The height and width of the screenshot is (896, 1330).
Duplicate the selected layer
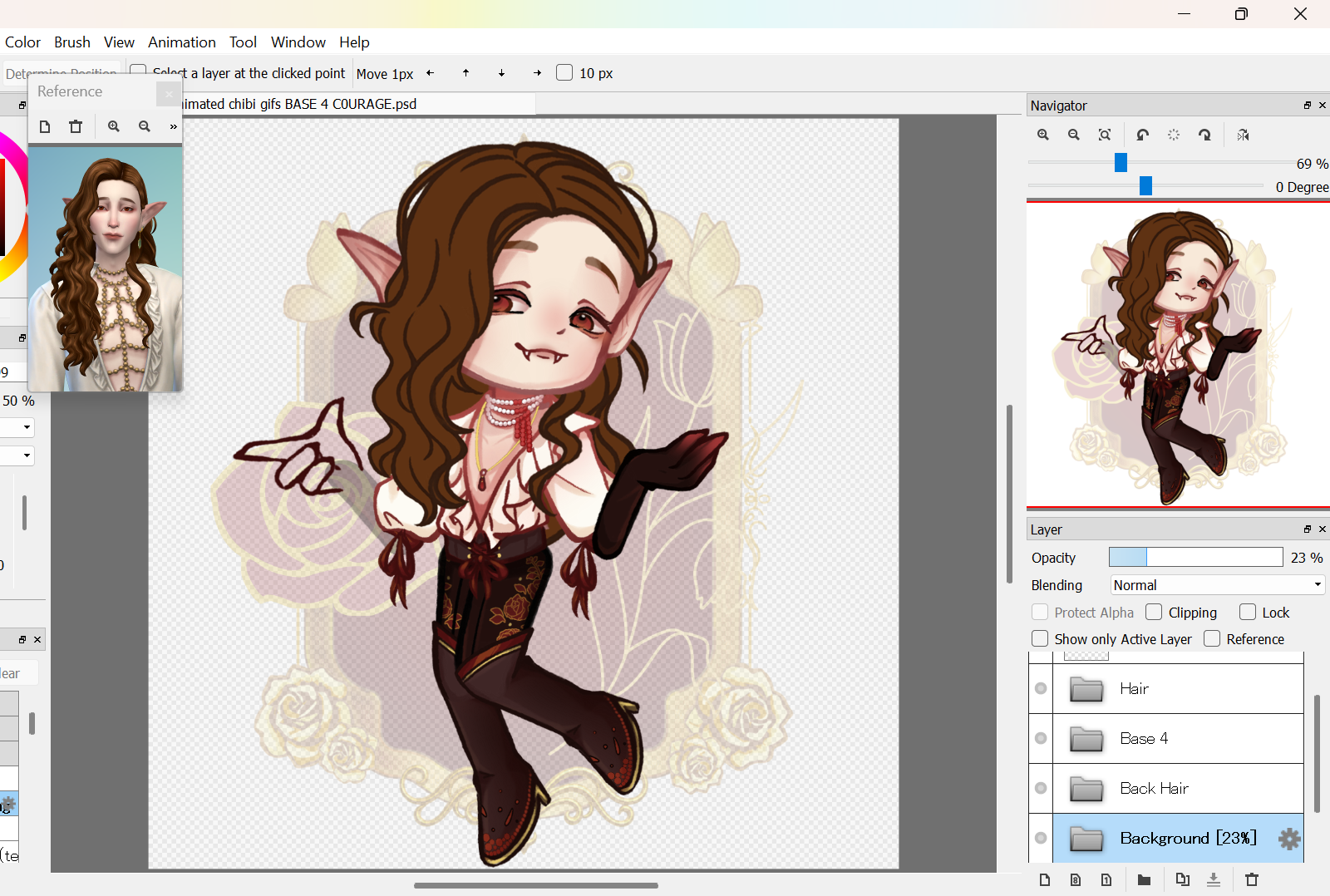[x=1182, y=880]
